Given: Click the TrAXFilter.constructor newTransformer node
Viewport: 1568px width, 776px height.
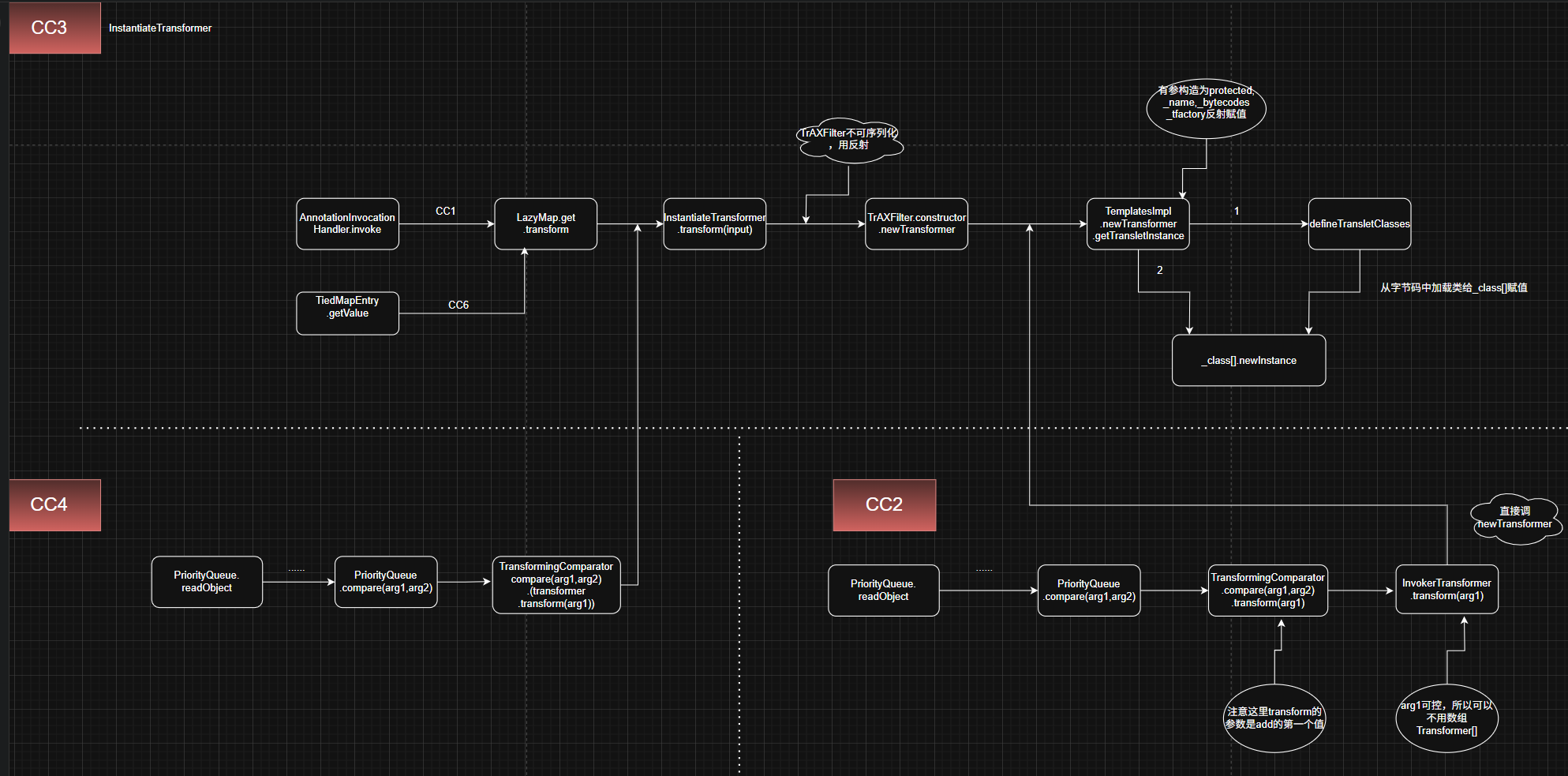Looking at the screenshot, I should tap(916, 223).
